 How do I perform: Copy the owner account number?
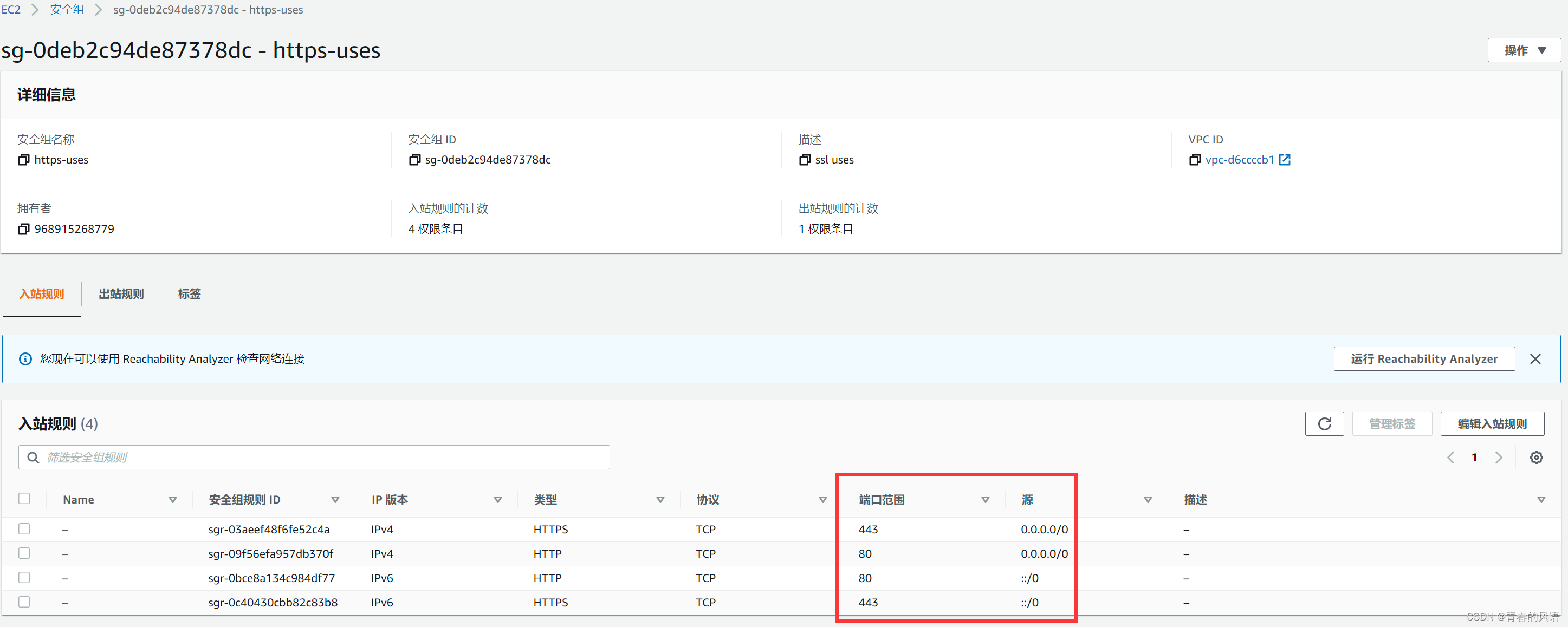point(24,229)
